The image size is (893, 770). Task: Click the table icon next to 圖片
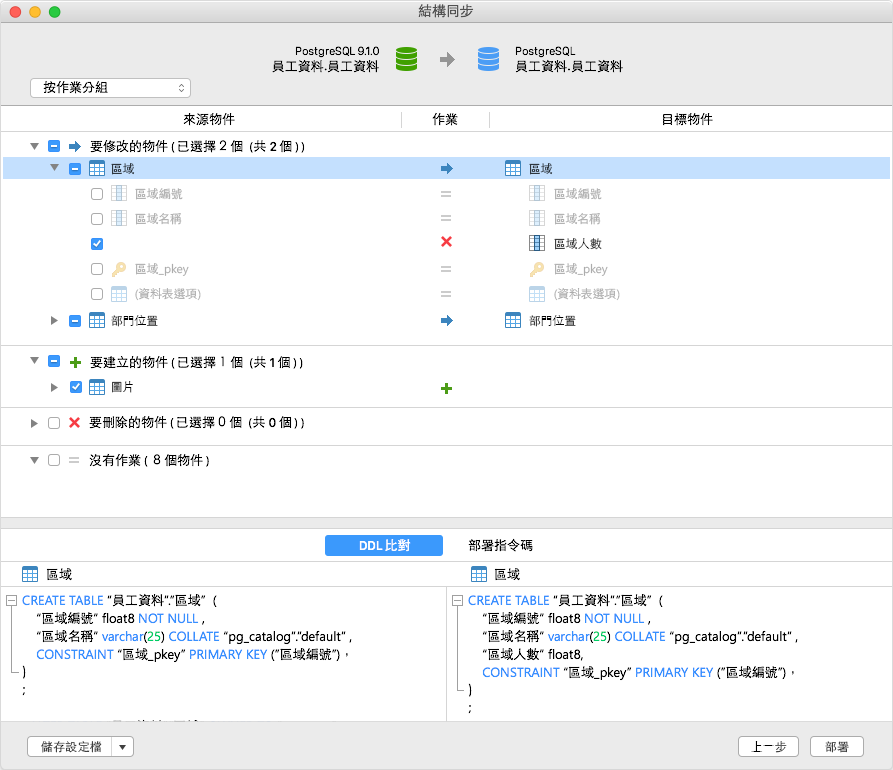click(x=96, y=387)
